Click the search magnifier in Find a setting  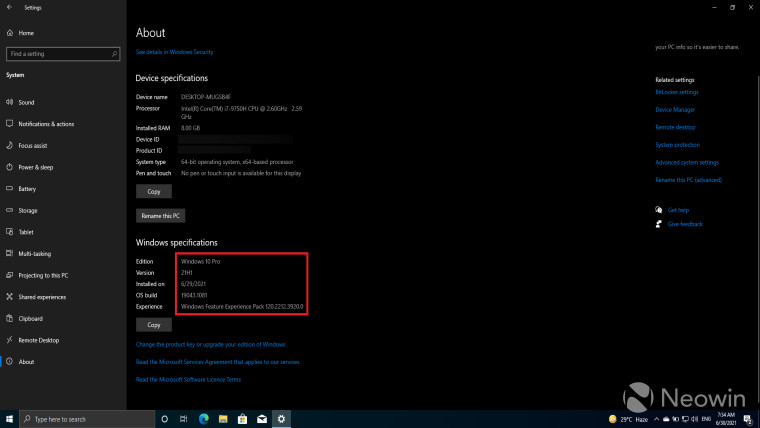(114, 54)
